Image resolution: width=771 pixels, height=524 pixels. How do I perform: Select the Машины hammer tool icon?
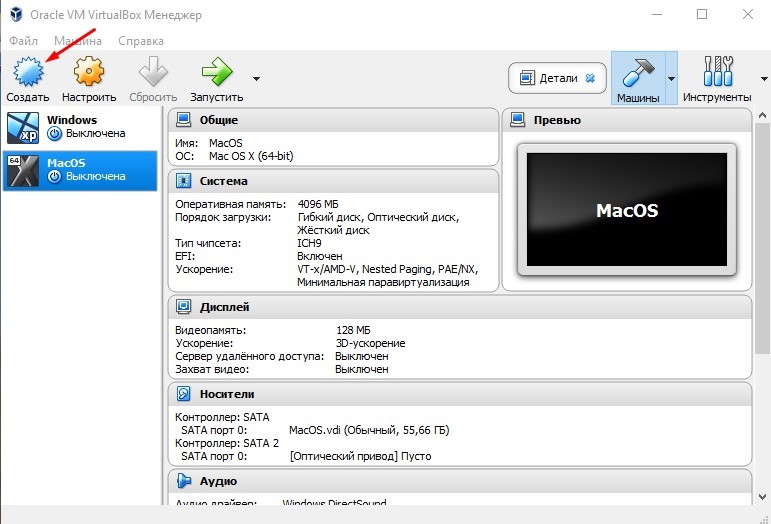click(x=637, y=73)
